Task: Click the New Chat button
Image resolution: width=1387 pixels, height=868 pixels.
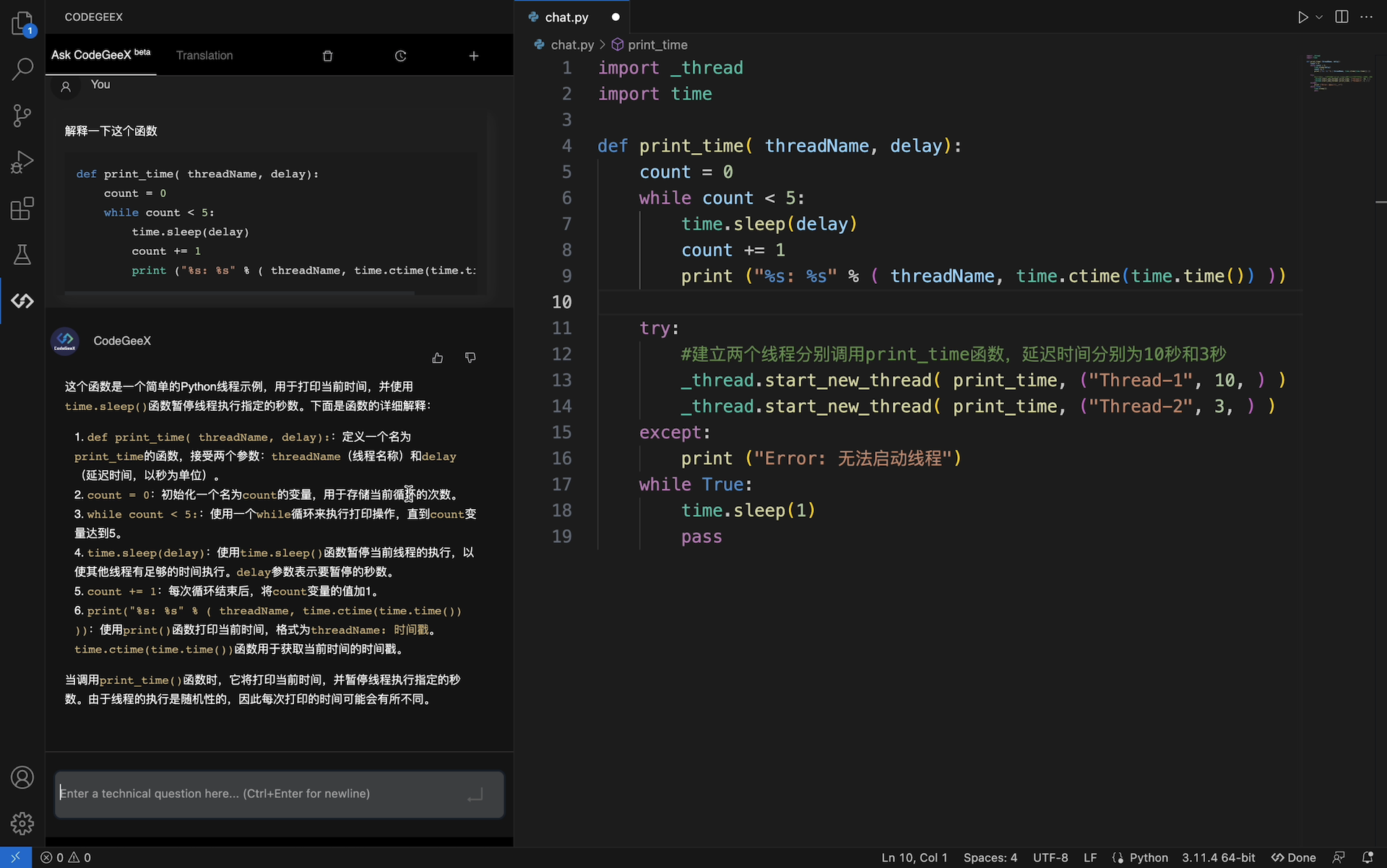Action: coord(473,55)
